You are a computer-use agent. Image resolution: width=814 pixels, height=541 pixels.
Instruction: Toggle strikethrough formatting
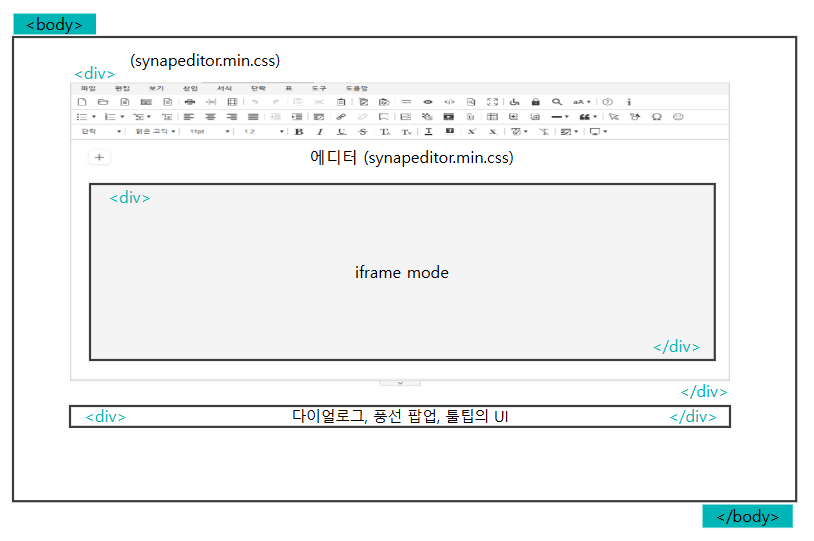click(362, 132)
